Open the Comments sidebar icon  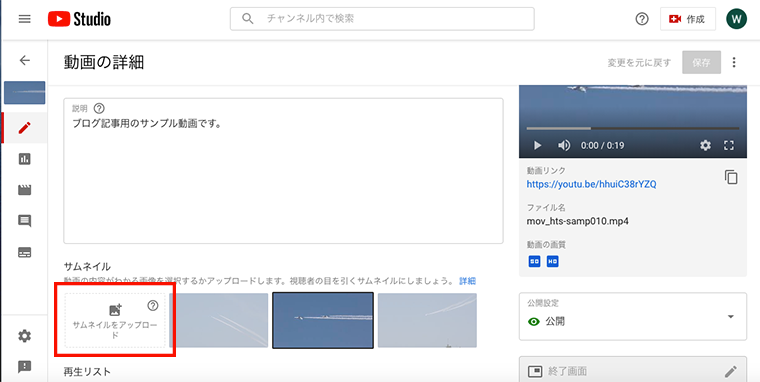coord(25,221)
